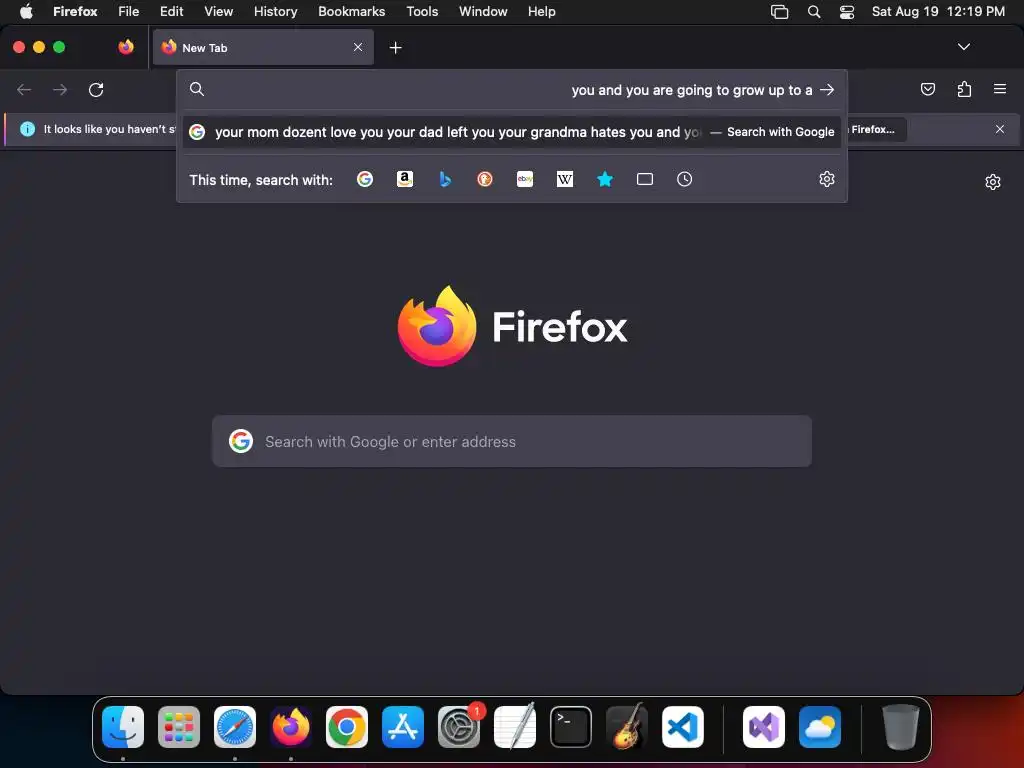This screenshot has width=1024, height=768.
Task: Click the screen mirroring menu bar icon
Action: [780, 12]
